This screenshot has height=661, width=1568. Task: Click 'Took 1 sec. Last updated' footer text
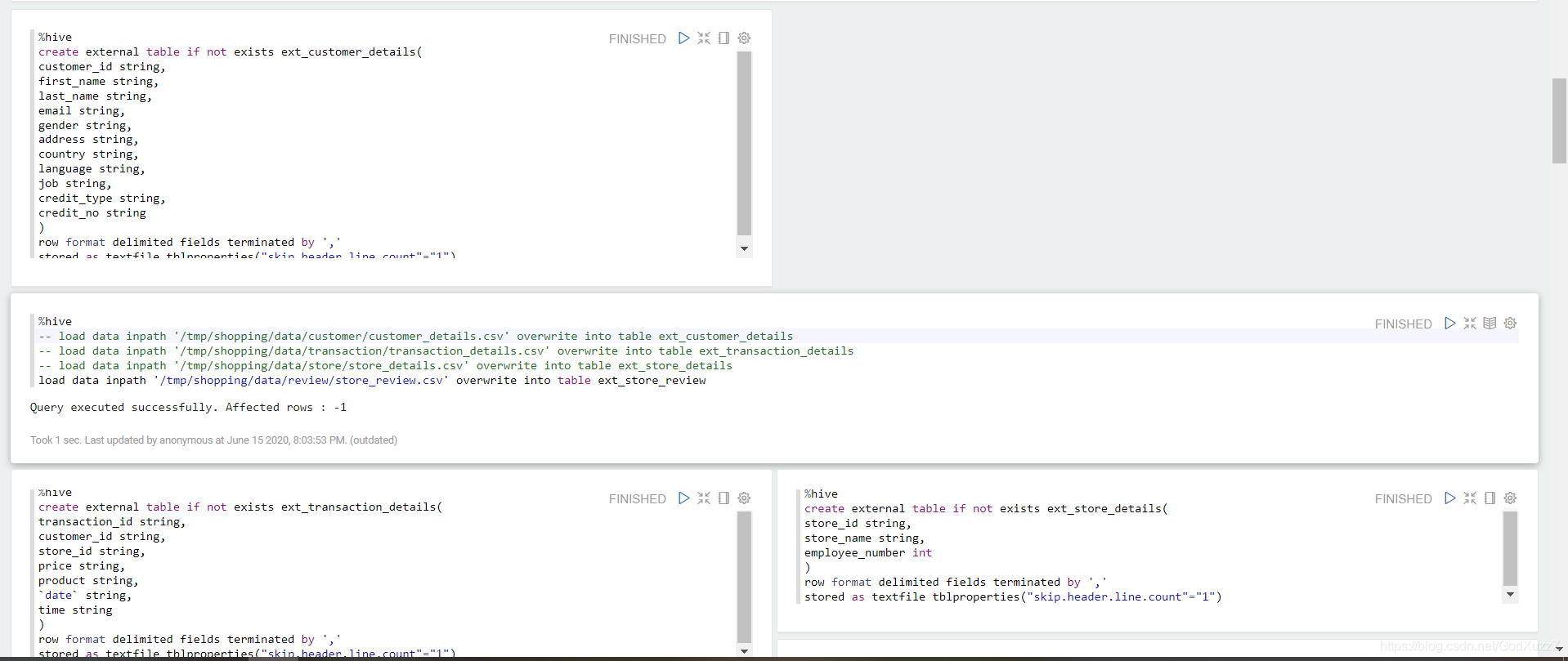[213, 440]
